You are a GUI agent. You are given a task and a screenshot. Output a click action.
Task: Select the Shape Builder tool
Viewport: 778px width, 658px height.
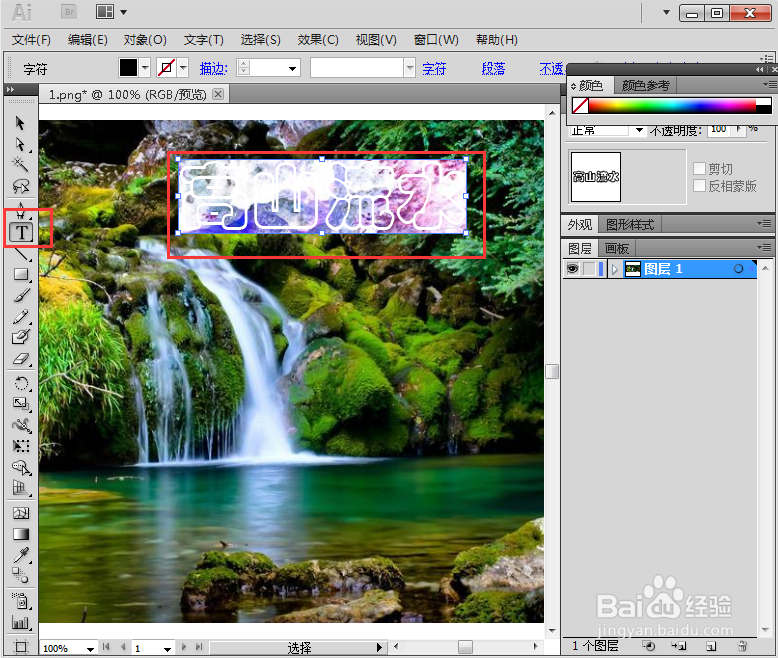[20, 467]
